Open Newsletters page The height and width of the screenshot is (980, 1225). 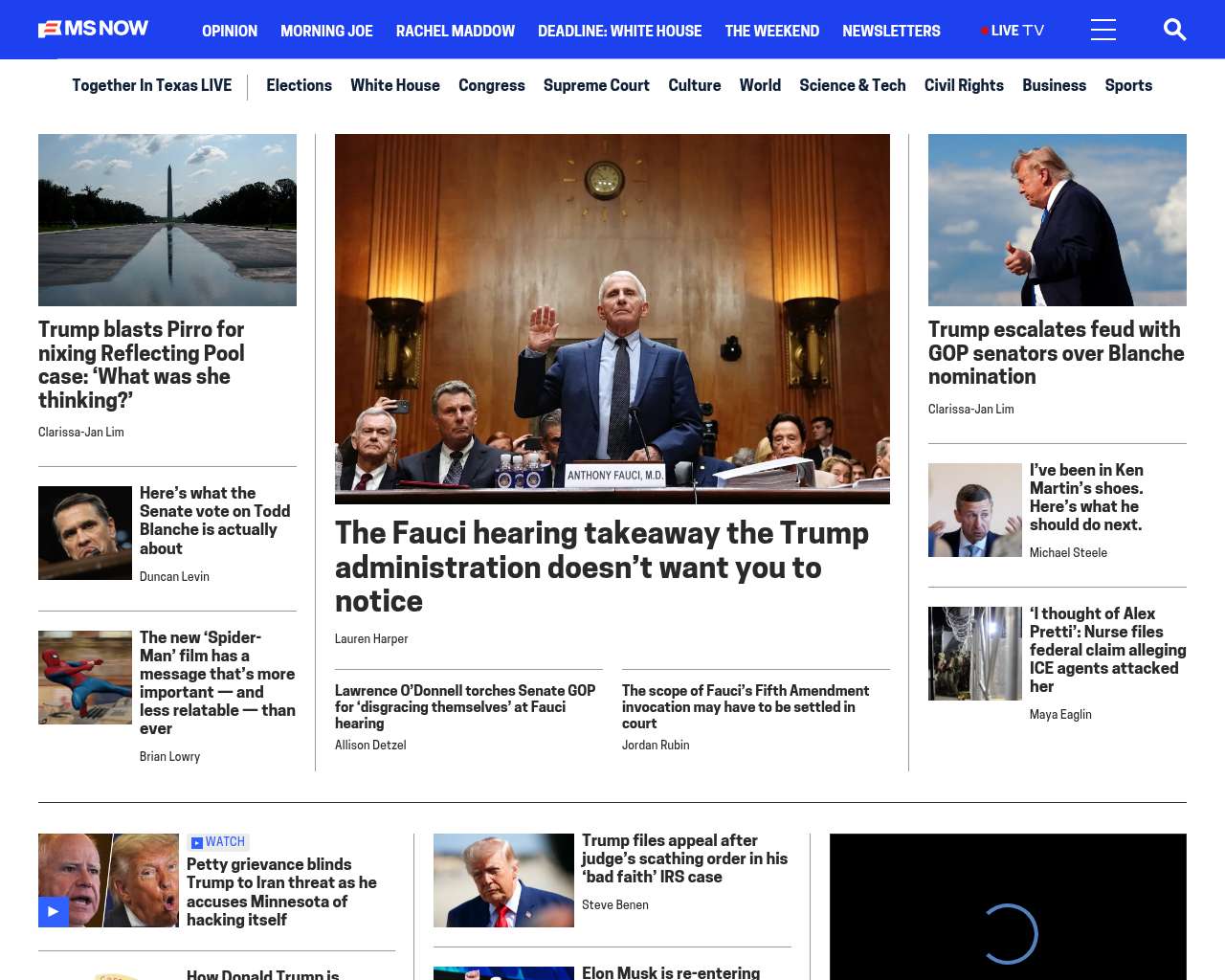[x=891, y=31]
